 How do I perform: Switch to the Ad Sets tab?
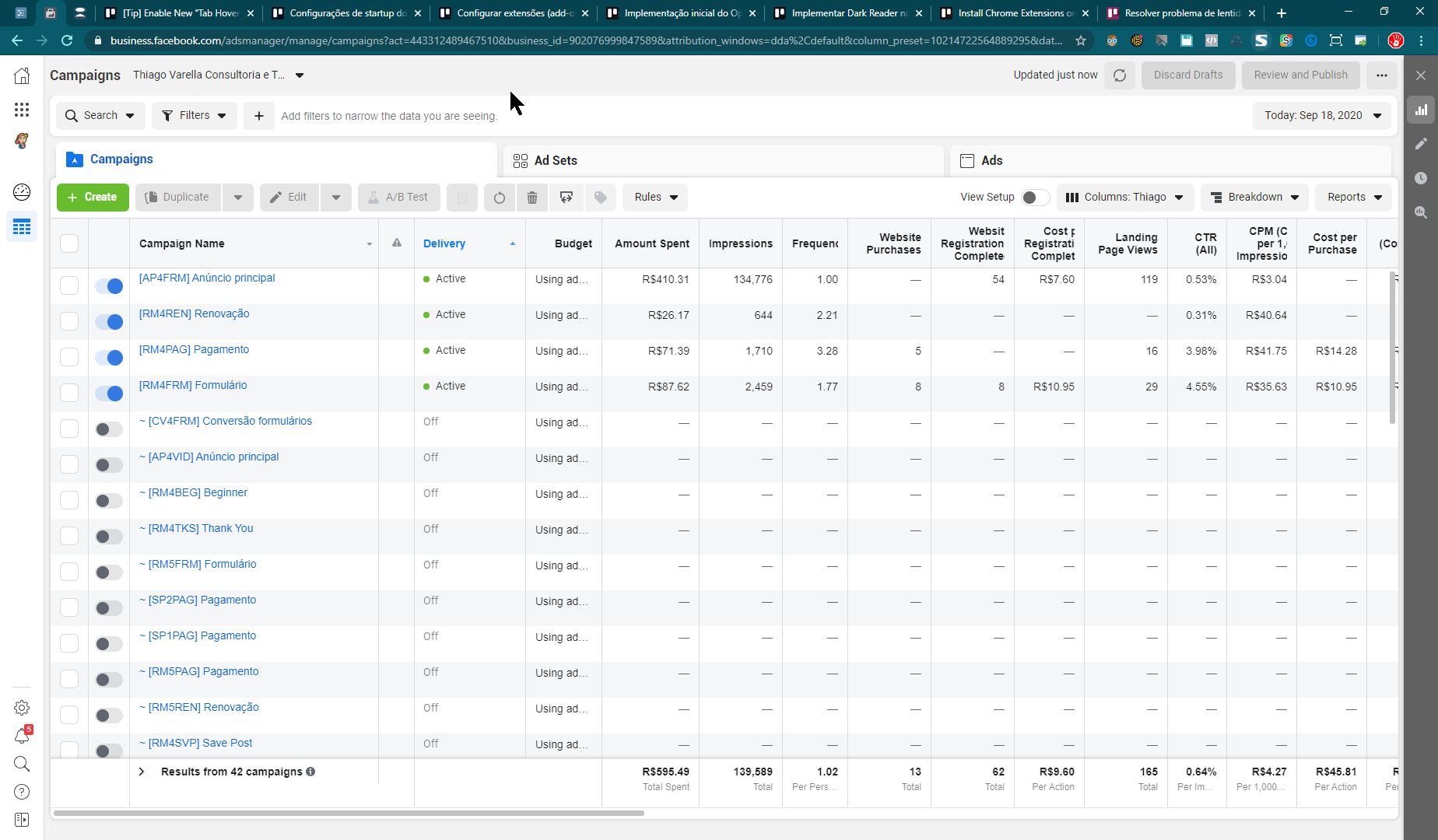[556, 161]
